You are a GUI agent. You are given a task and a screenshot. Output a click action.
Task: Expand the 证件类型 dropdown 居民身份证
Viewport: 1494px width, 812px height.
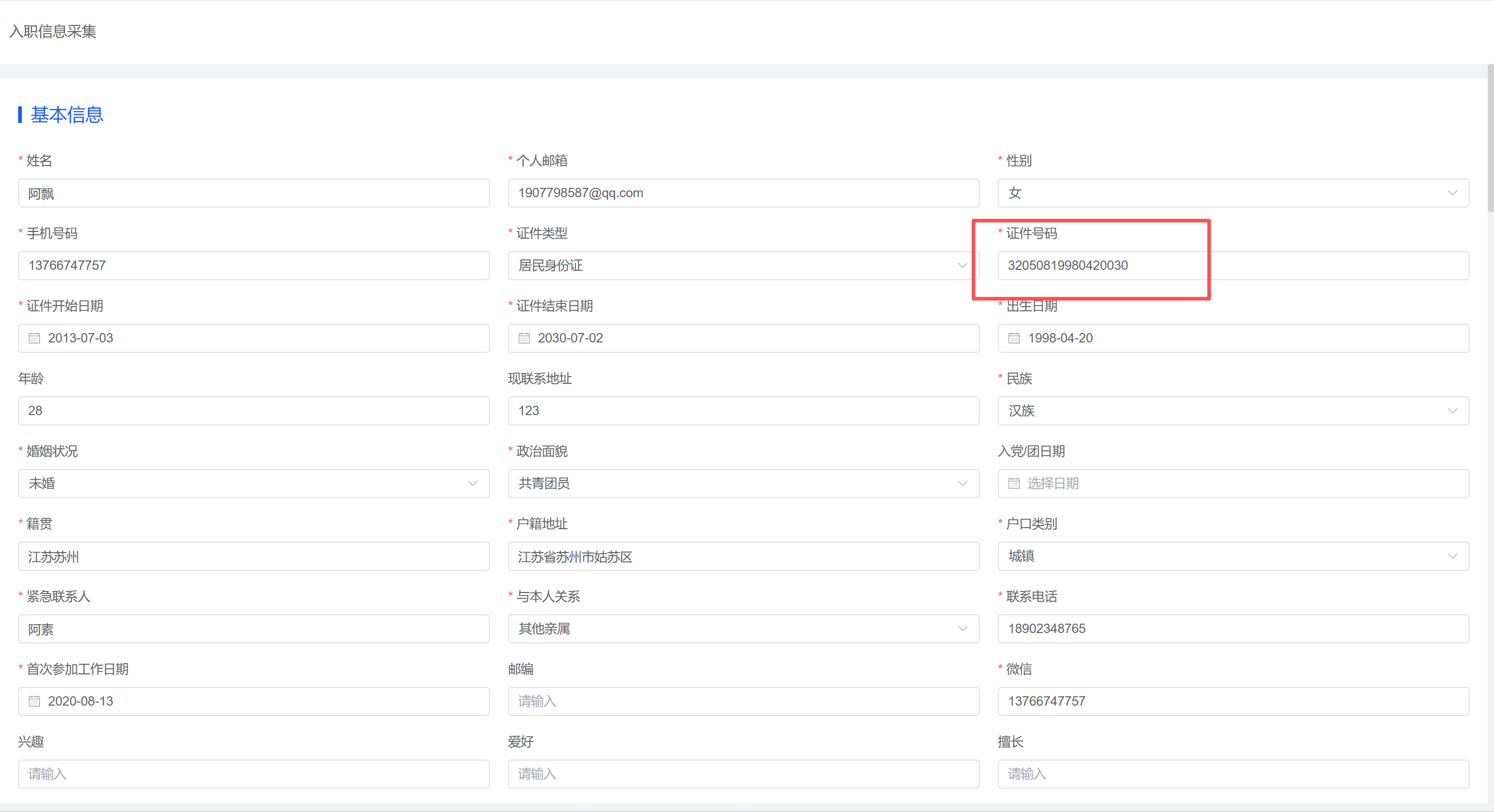coord(743,266)
